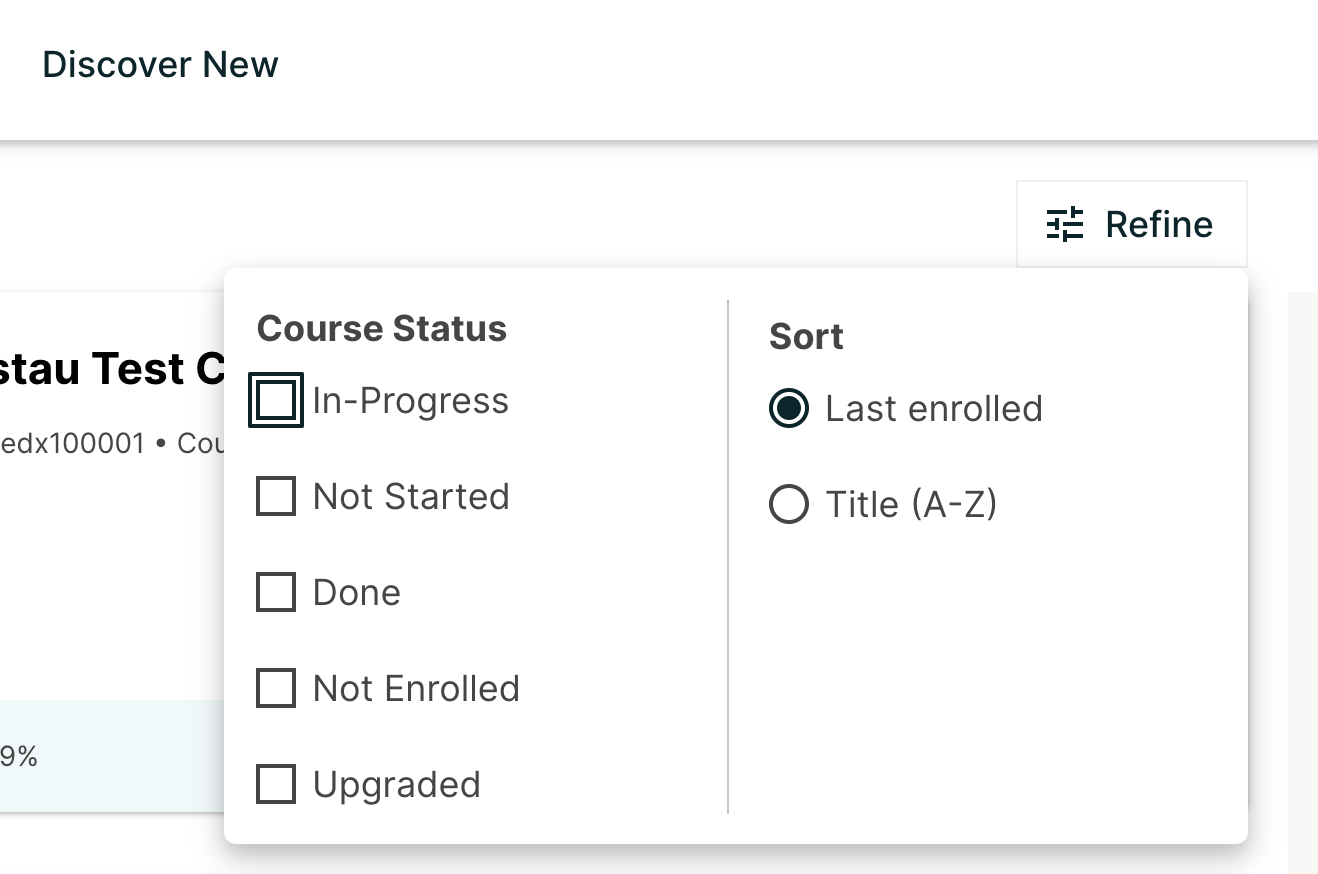Click the Refine button label
Viewport: 1318px width, 874px height.
1159,224
